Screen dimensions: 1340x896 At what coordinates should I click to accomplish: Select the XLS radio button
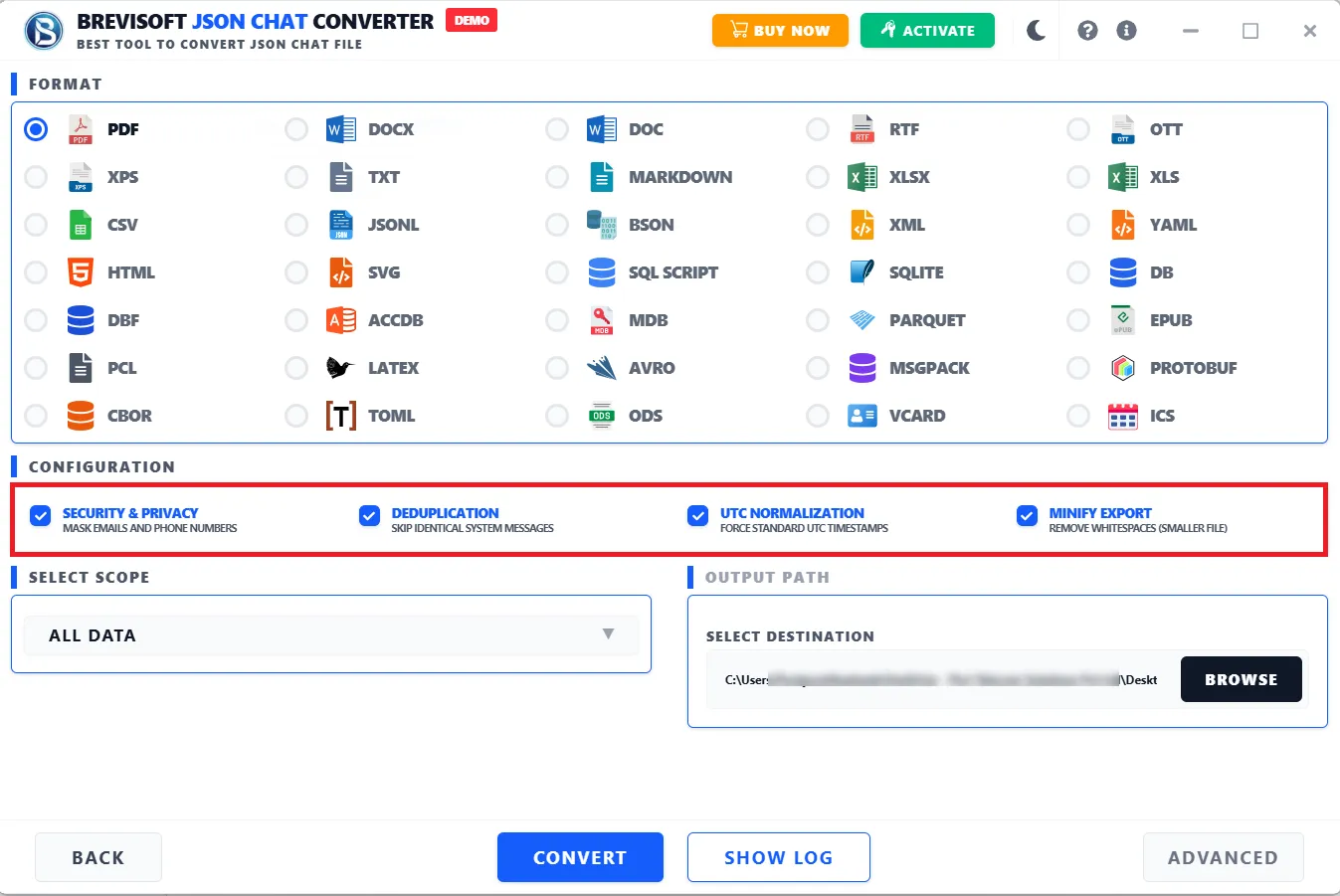1078,177
